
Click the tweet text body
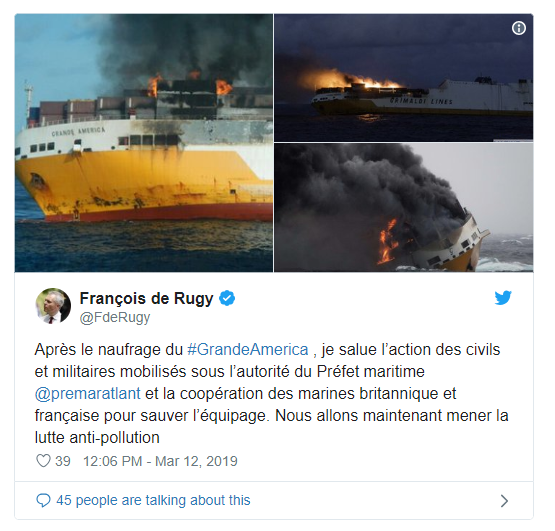271,393
